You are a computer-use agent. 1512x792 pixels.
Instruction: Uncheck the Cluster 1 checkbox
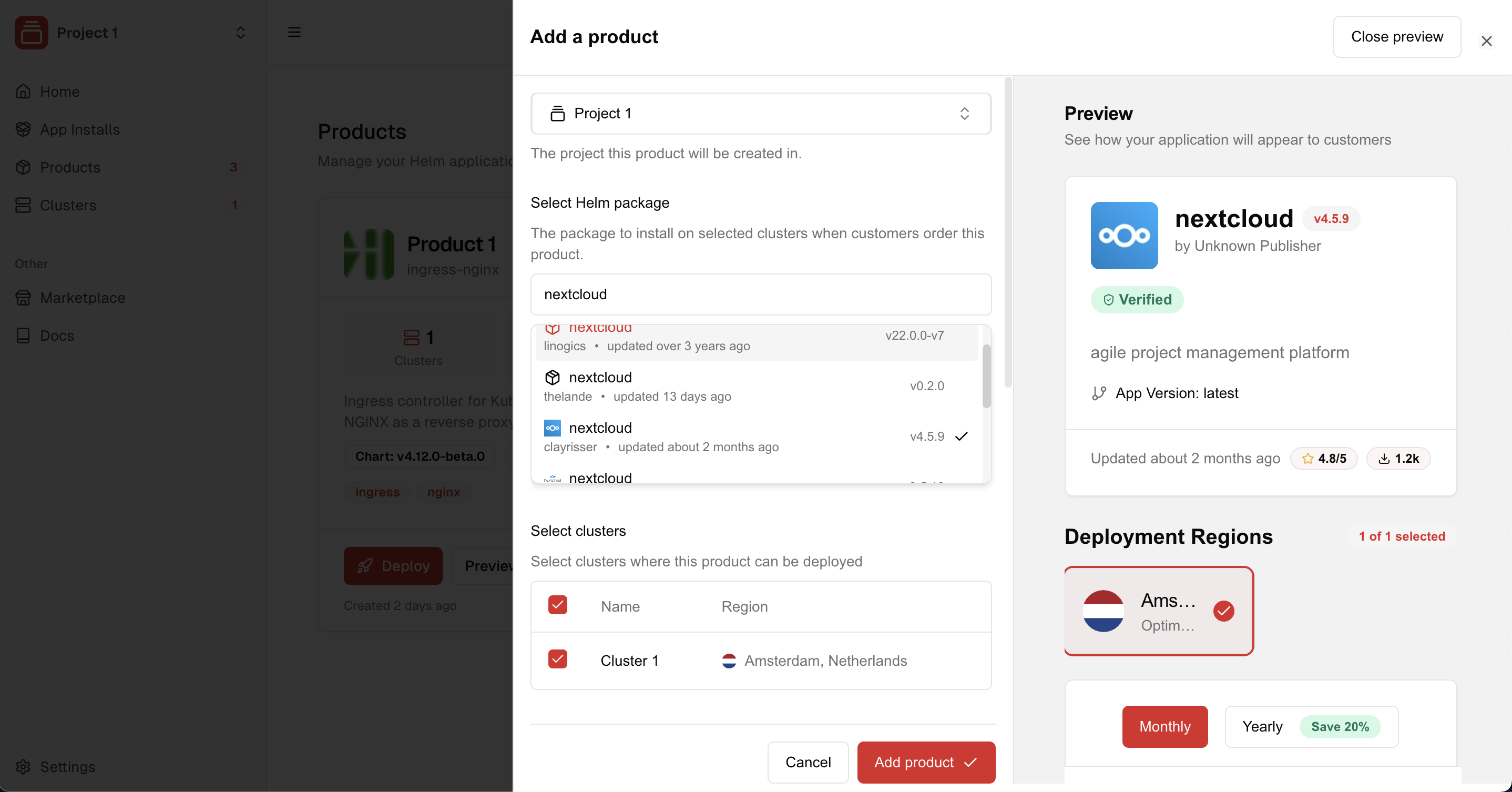point(557,659)
